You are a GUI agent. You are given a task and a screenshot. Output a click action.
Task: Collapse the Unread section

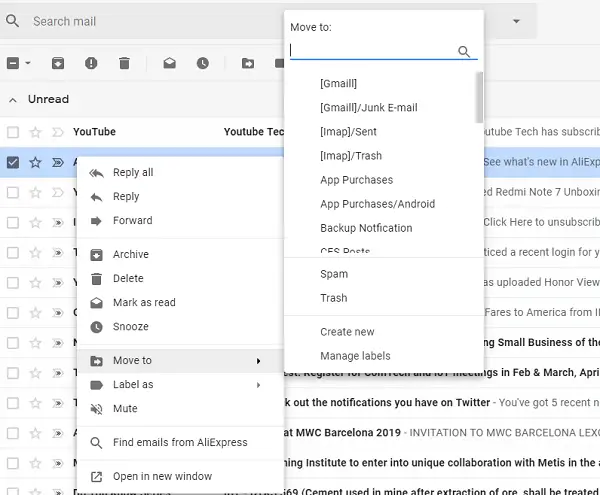[13, 100]
